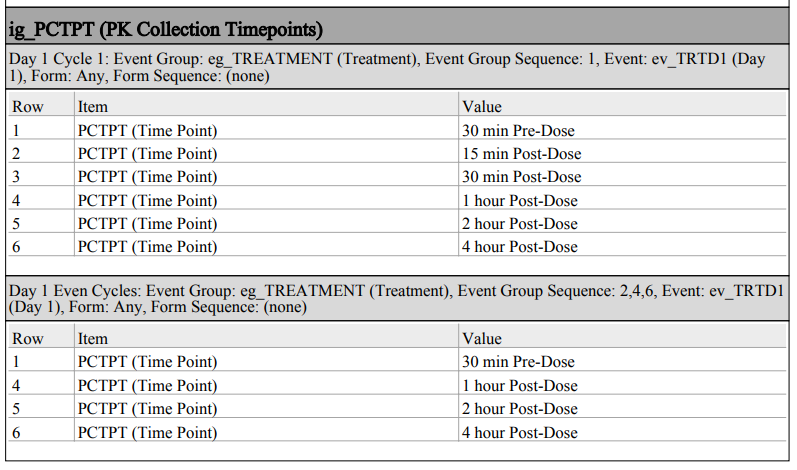
Task: Select the "30 min Post-Dose" value cell
Action: [x=521, y=177]
